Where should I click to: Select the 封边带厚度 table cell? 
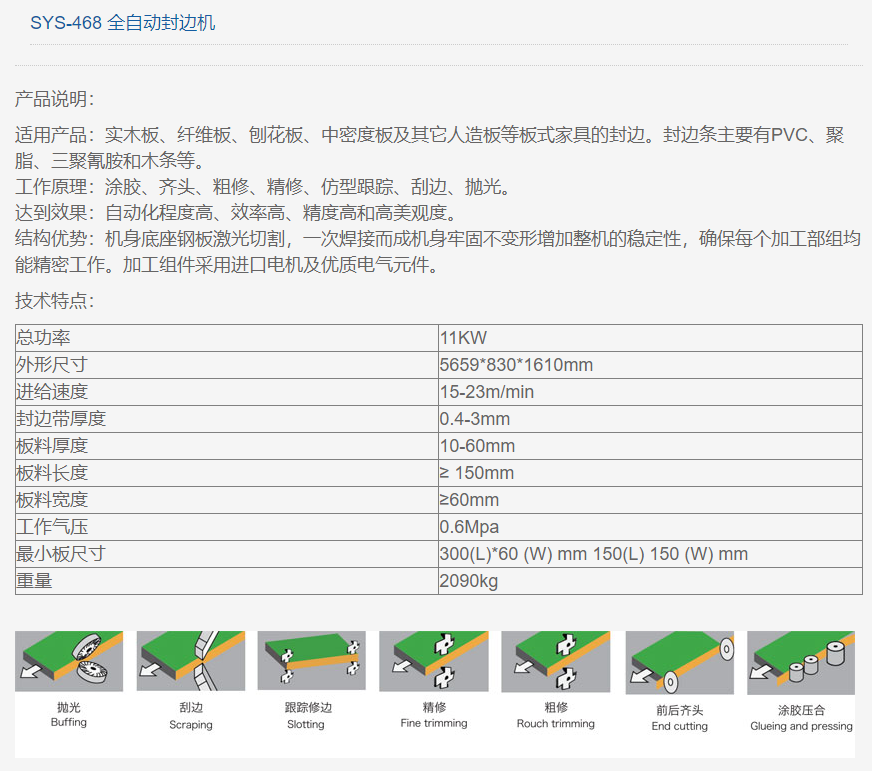tap(227, 419)
